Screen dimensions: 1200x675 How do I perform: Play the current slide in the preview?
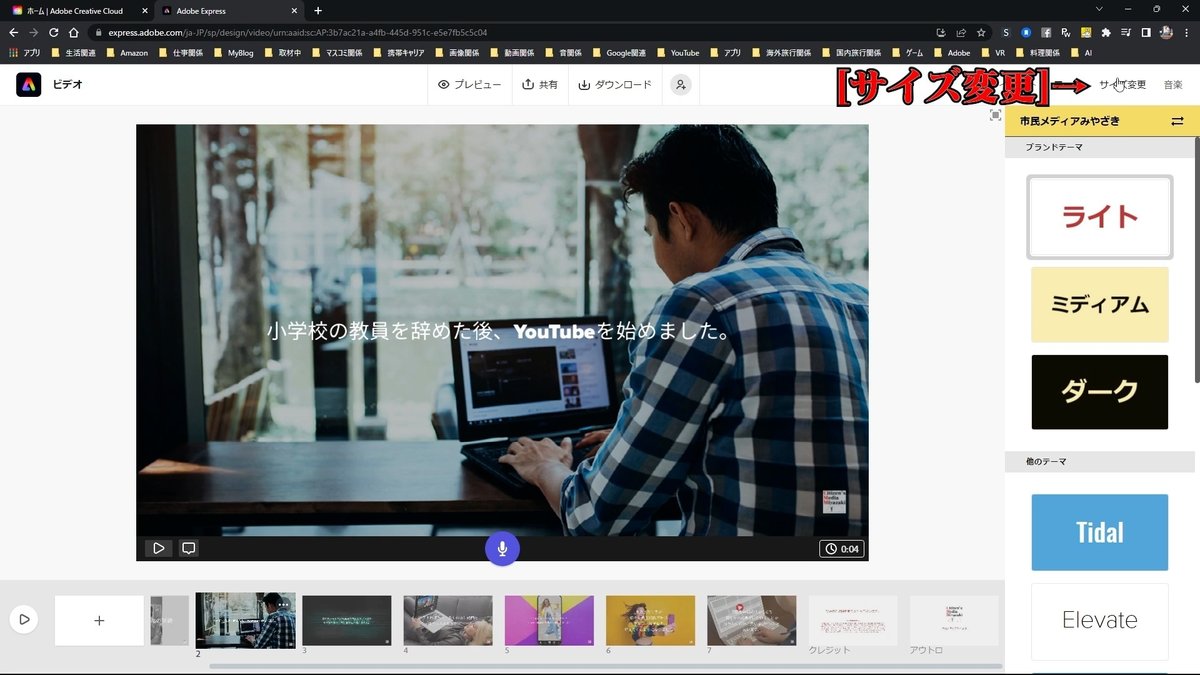pyautogui.click(x=158, y=548)
